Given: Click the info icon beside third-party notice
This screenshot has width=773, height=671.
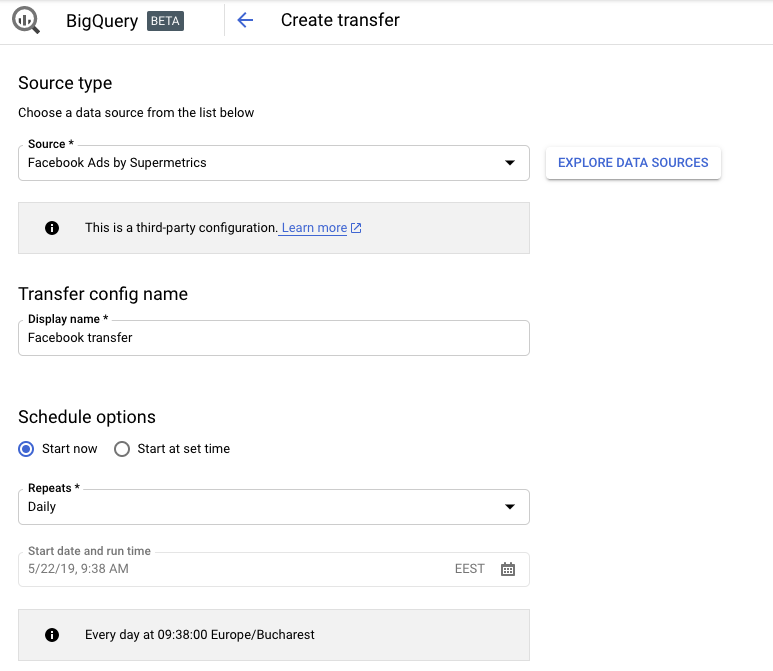Looking at the screenshot, I should point(52,228).
